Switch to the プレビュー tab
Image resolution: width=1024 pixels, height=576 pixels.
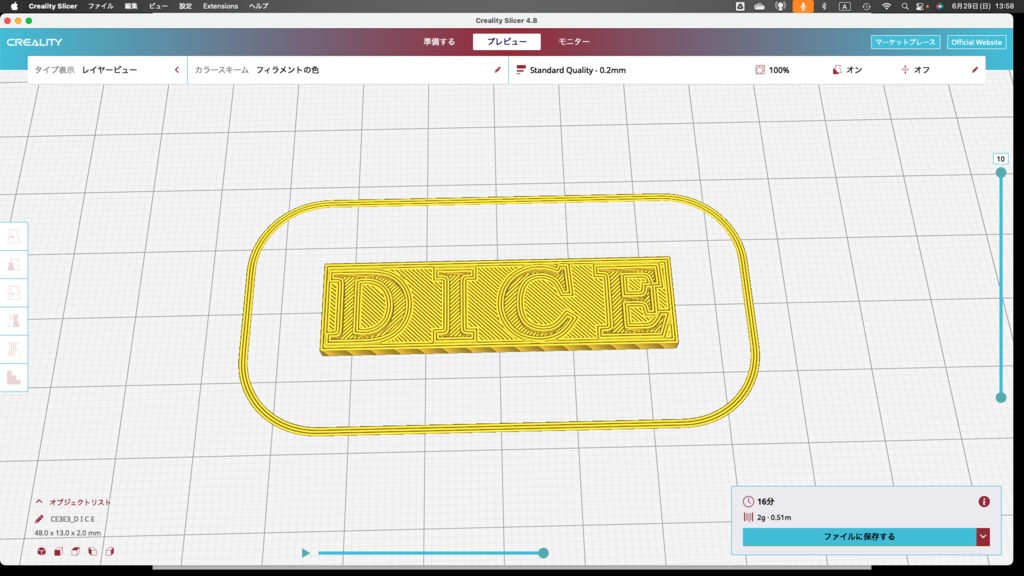[x=507, y=42]
